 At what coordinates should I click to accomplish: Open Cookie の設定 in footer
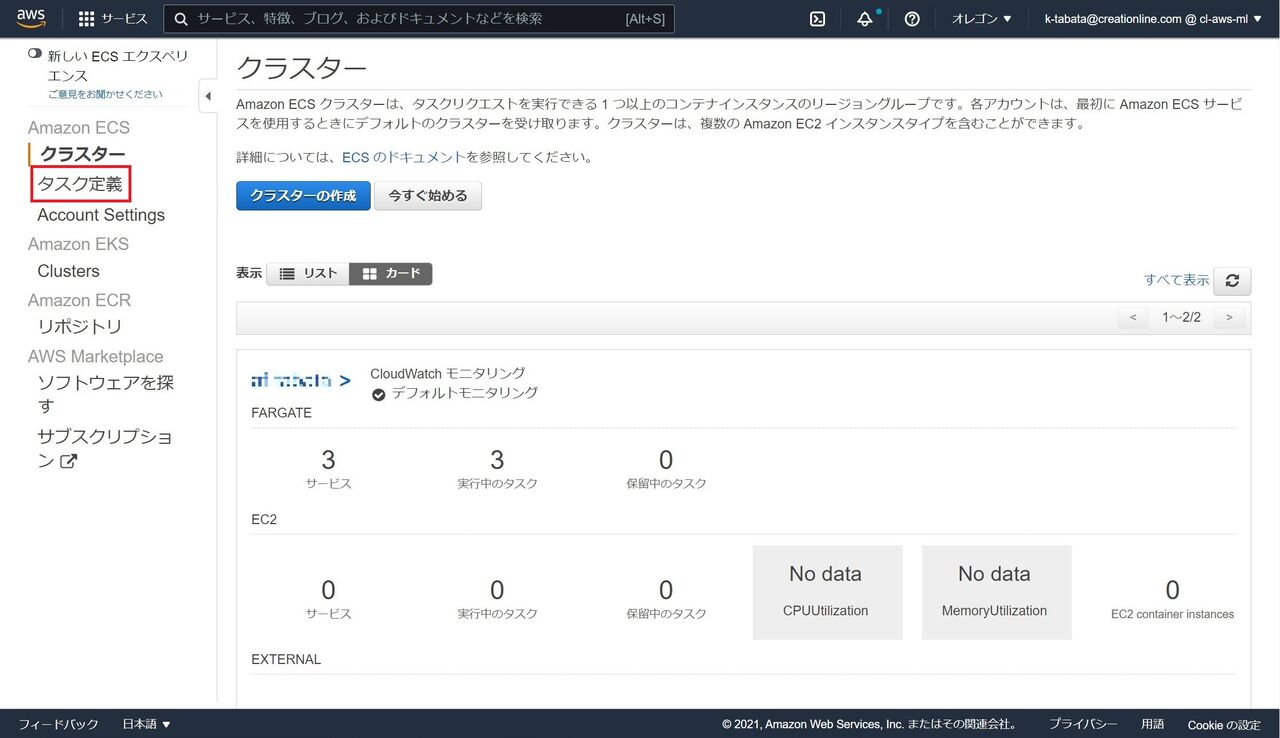1224,724
